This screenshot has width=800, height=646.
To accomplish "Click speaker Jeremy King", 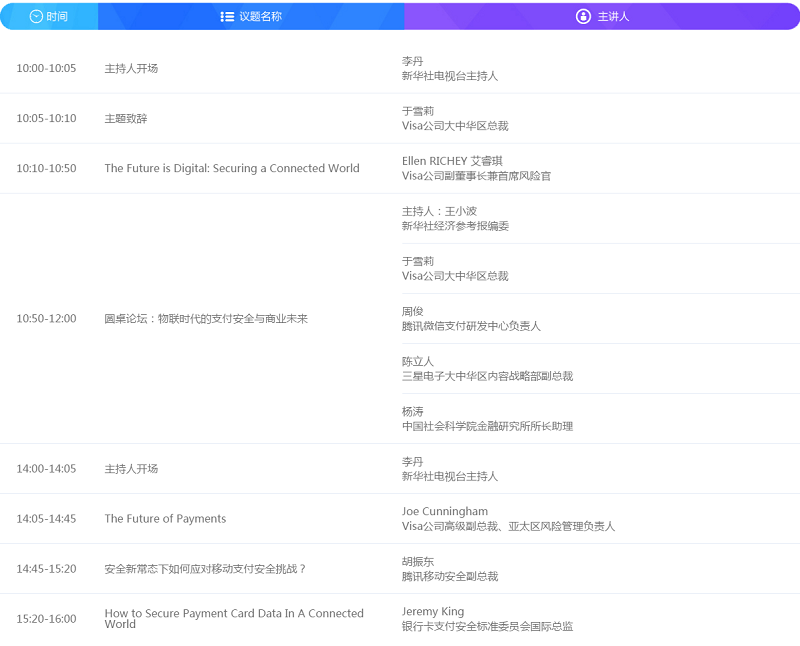I will [x=433, y=611].
